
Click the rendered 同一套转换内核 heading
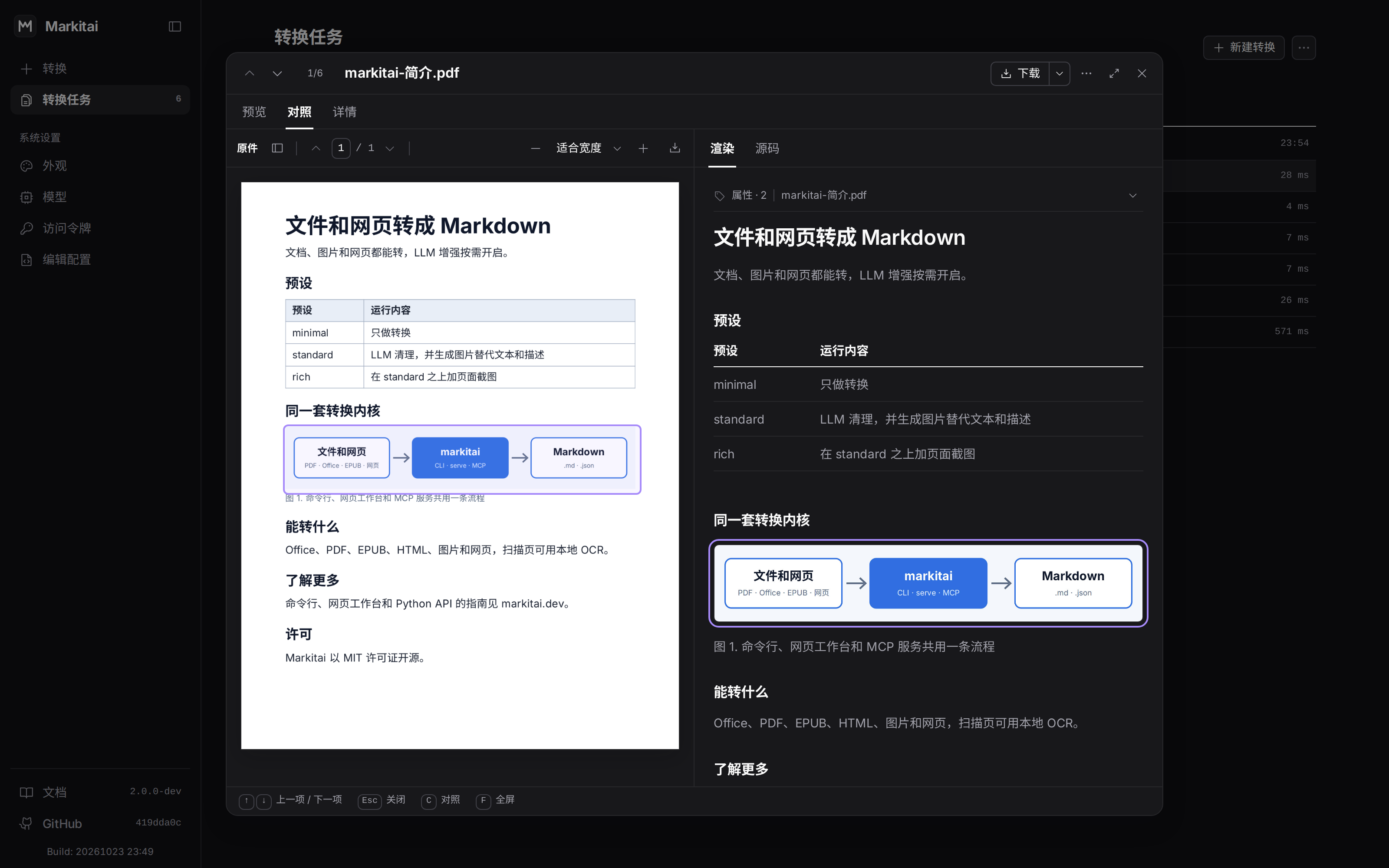[x=762, y=520]
